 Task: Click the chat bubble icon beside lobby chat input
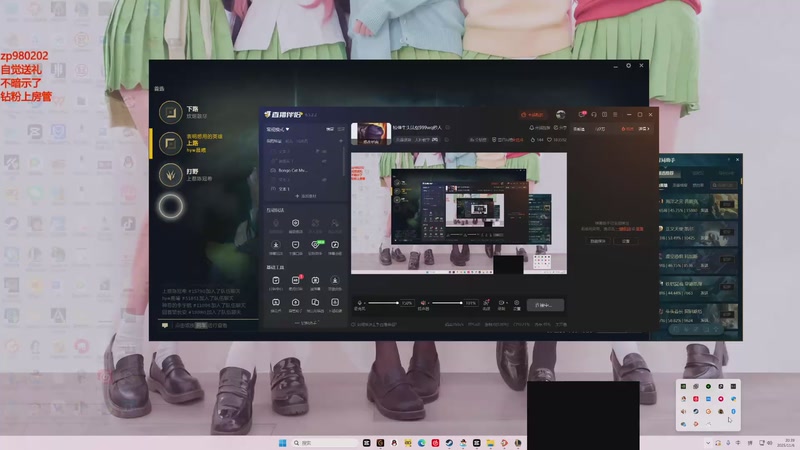point(165,325)
